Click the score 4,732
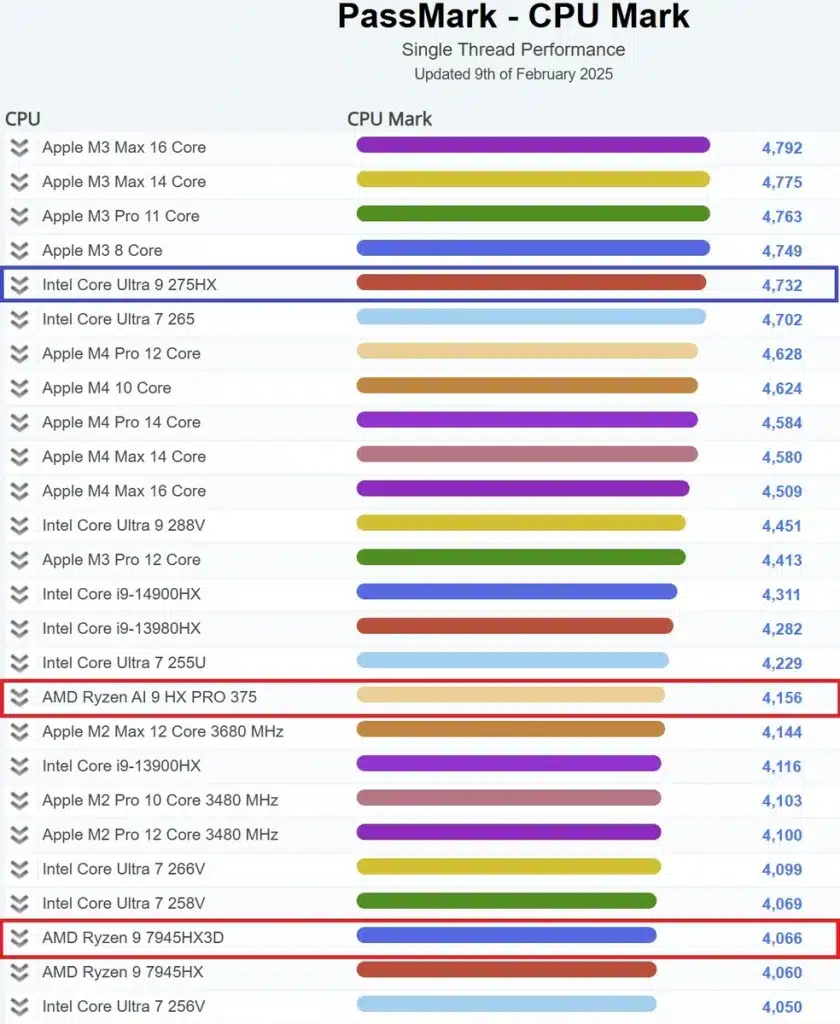The height and width of the screenshot is (1024, 840). pyautogui.click(x=782, y=285)
